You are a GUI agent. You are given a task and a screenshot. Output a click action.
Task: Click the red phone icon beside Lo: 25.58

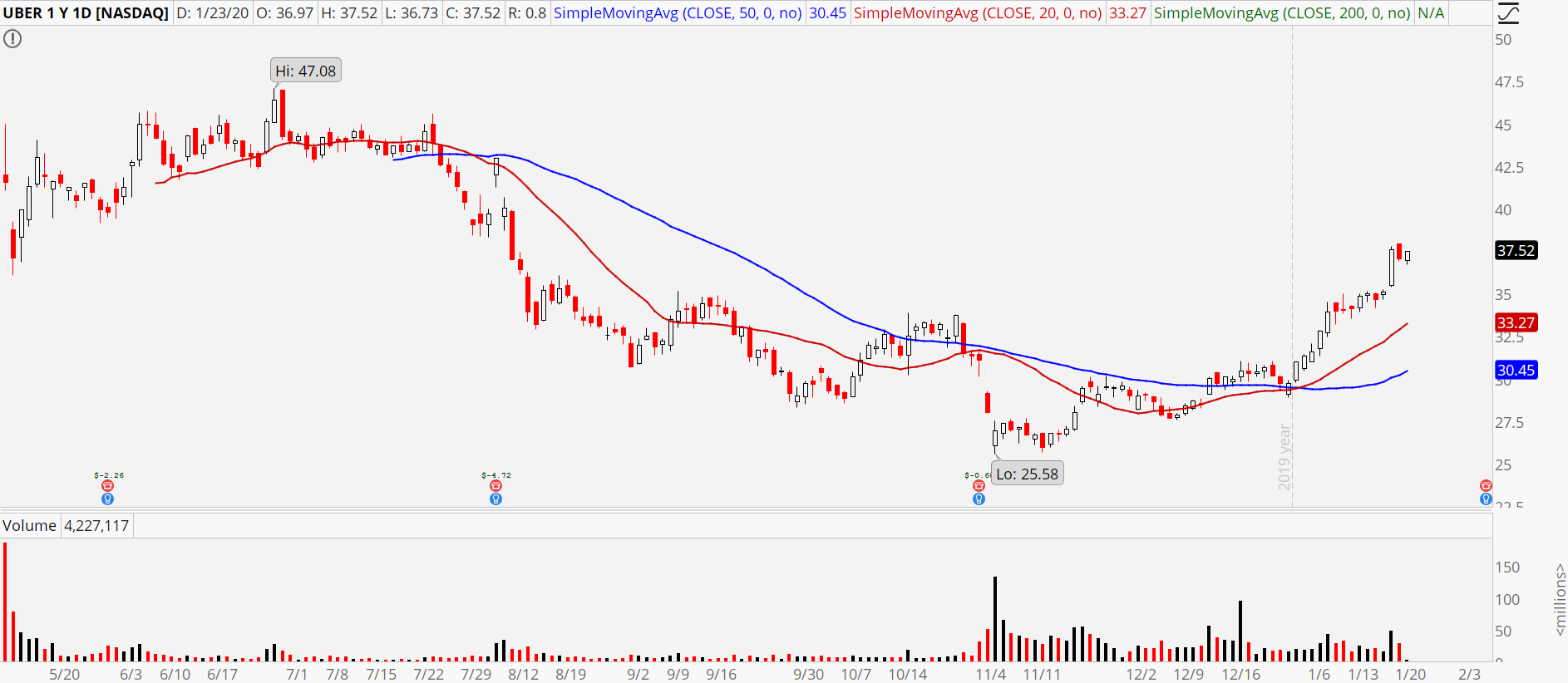[979, 486]
